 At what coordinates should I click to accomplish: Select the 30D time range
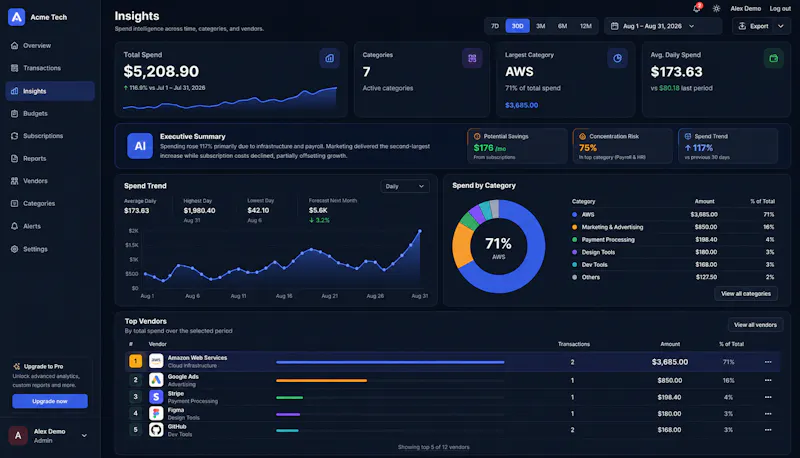(517, 26)
